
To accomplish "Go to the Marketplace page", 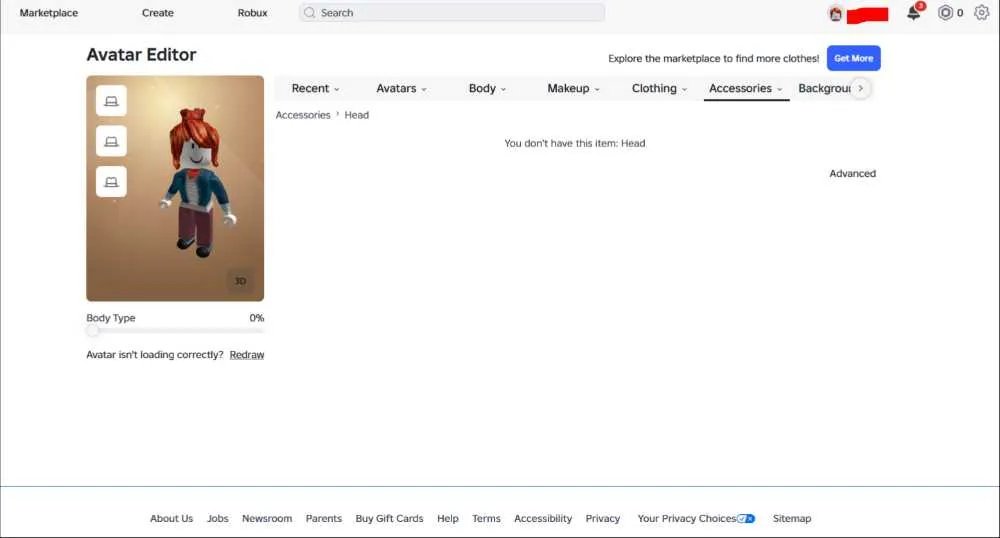I will pyautogui.click(x=48, y=13).
